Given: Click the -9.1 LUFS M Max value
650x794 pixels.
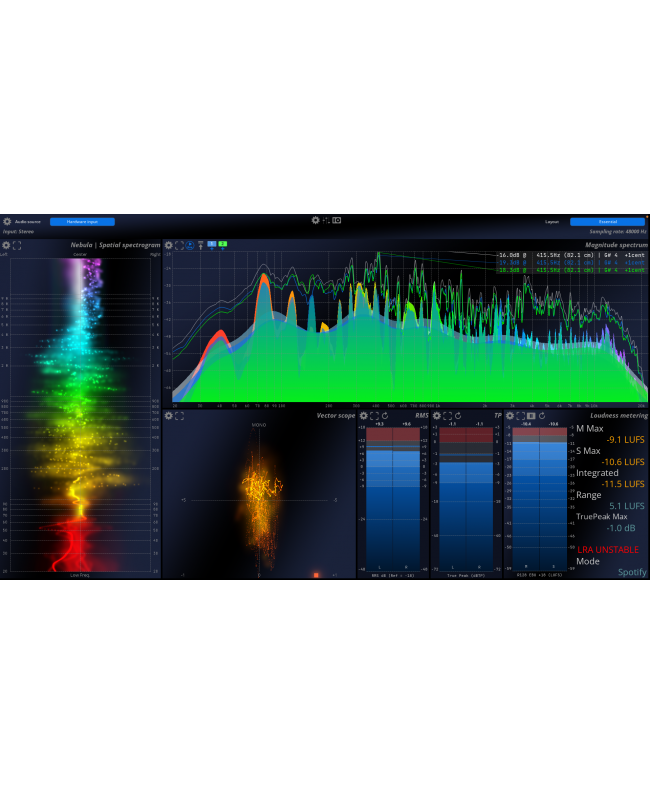Looking at the screenshot, I should tap(626, 440).
